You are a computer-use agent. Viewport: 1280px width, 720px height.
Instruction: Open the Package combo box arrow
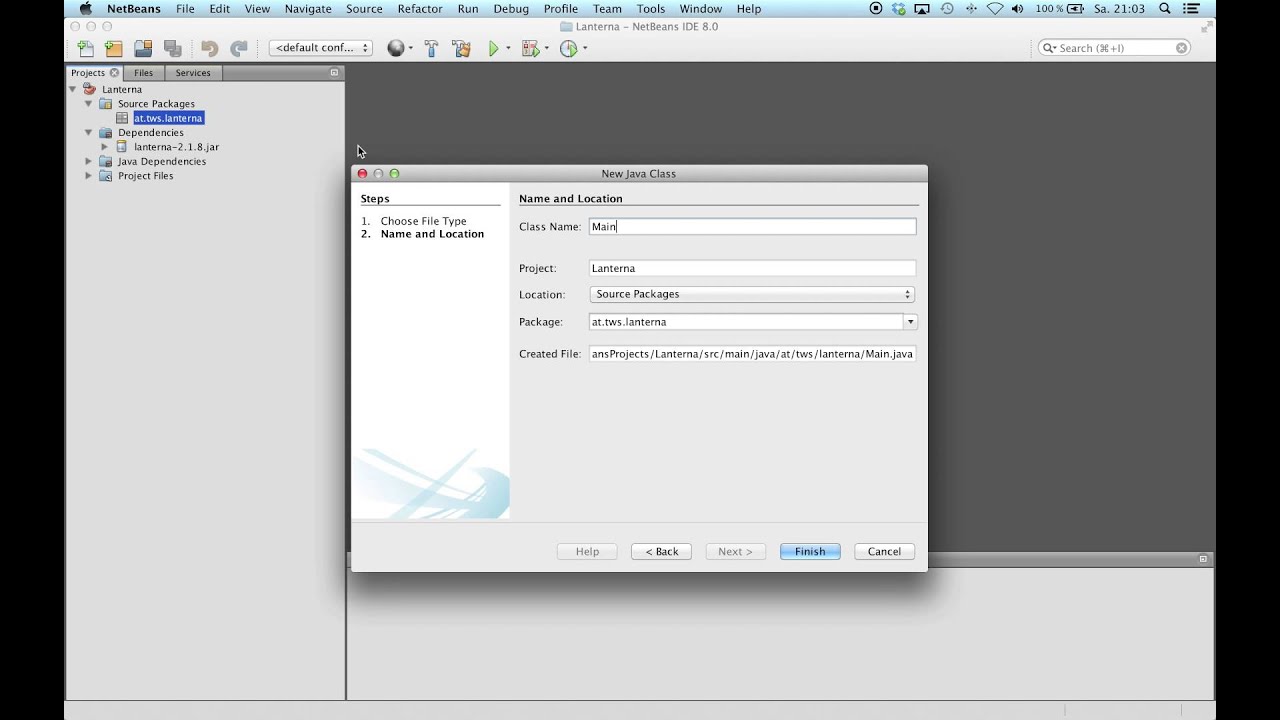click(x=910, y=322)
